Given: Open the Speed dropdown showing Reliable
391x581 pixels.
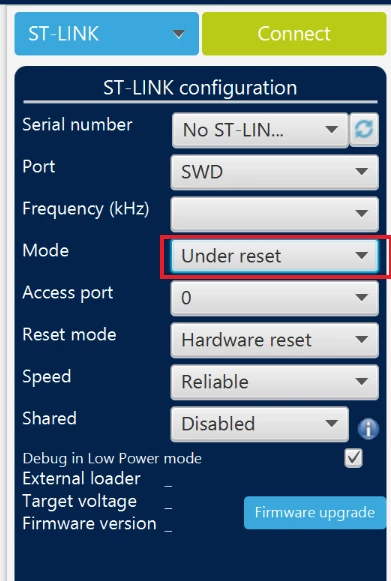Looking at the screenshot, I should [x=275, y=382].
